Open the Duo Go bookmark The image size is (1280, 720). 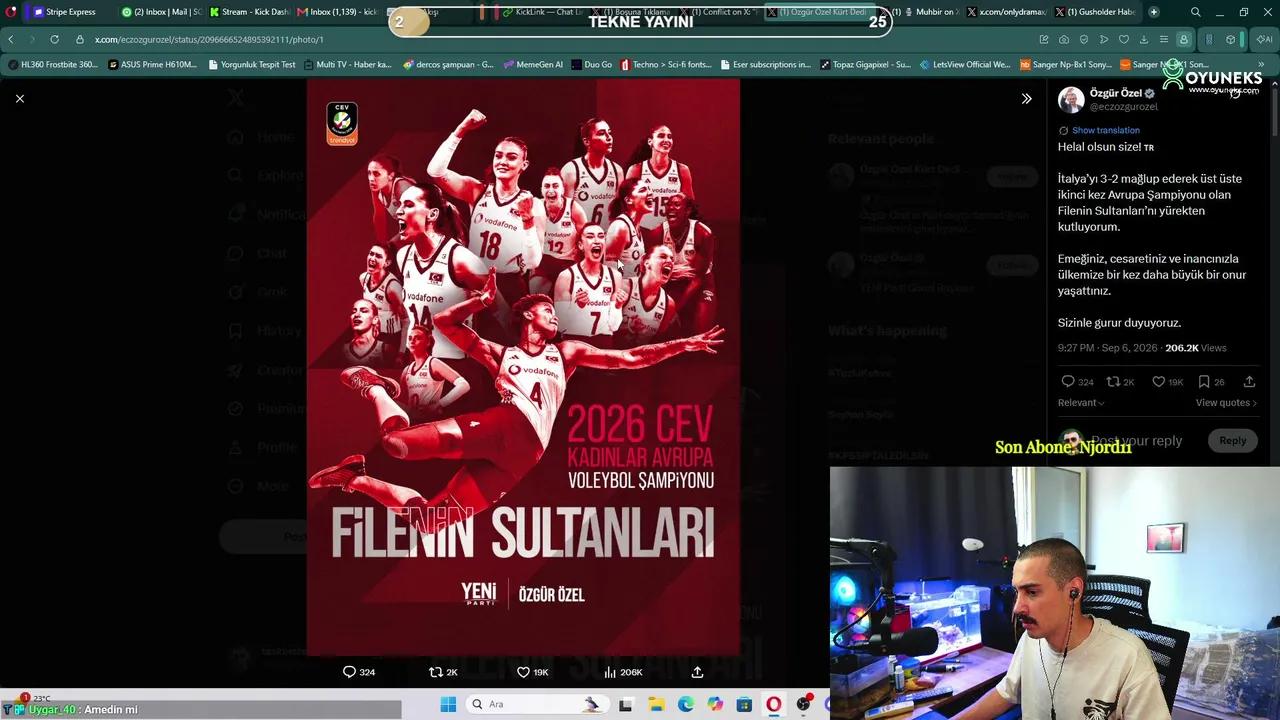(592, 64)
